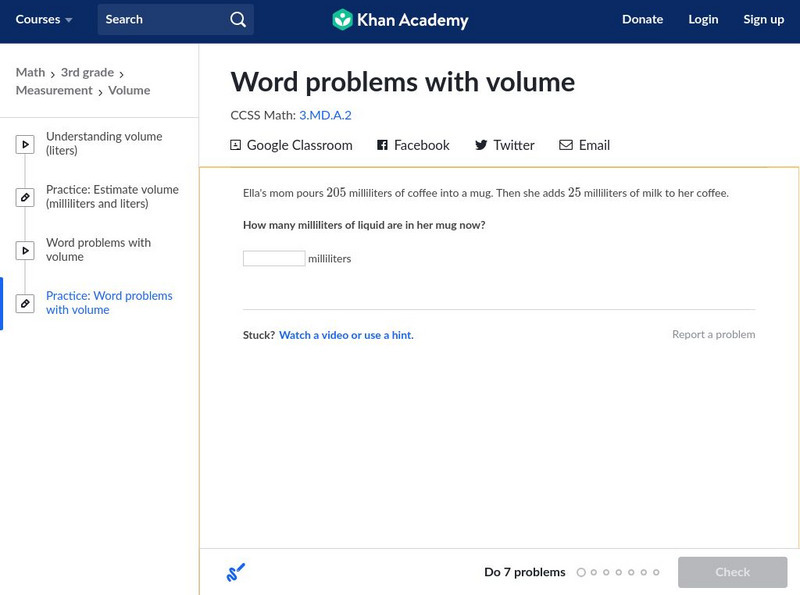Screen dimensions: 800x595
Task: Click the grayed Check button
Action: click(733, 572)
